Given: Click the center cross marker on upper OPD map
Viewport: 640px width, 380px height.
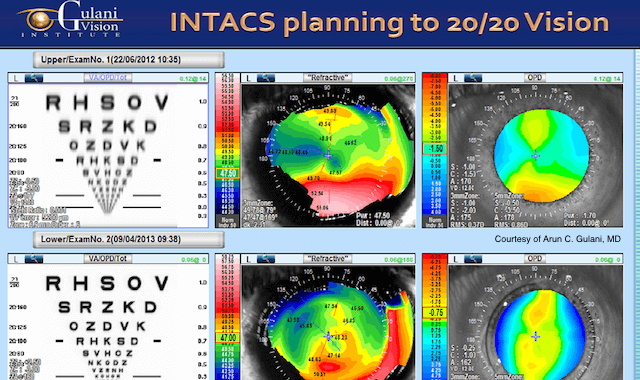Looking at the screenshot, I should [x=536, y=155].
